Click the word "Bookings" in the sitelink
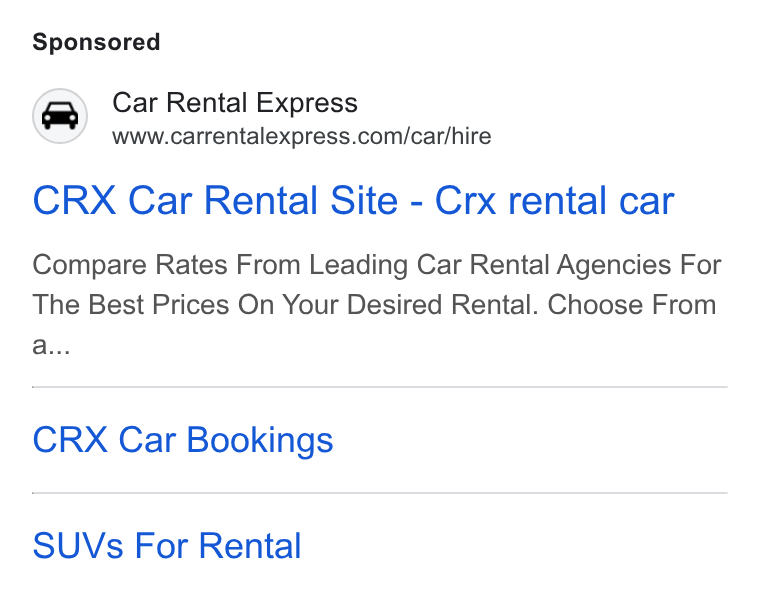 (260, 440)
